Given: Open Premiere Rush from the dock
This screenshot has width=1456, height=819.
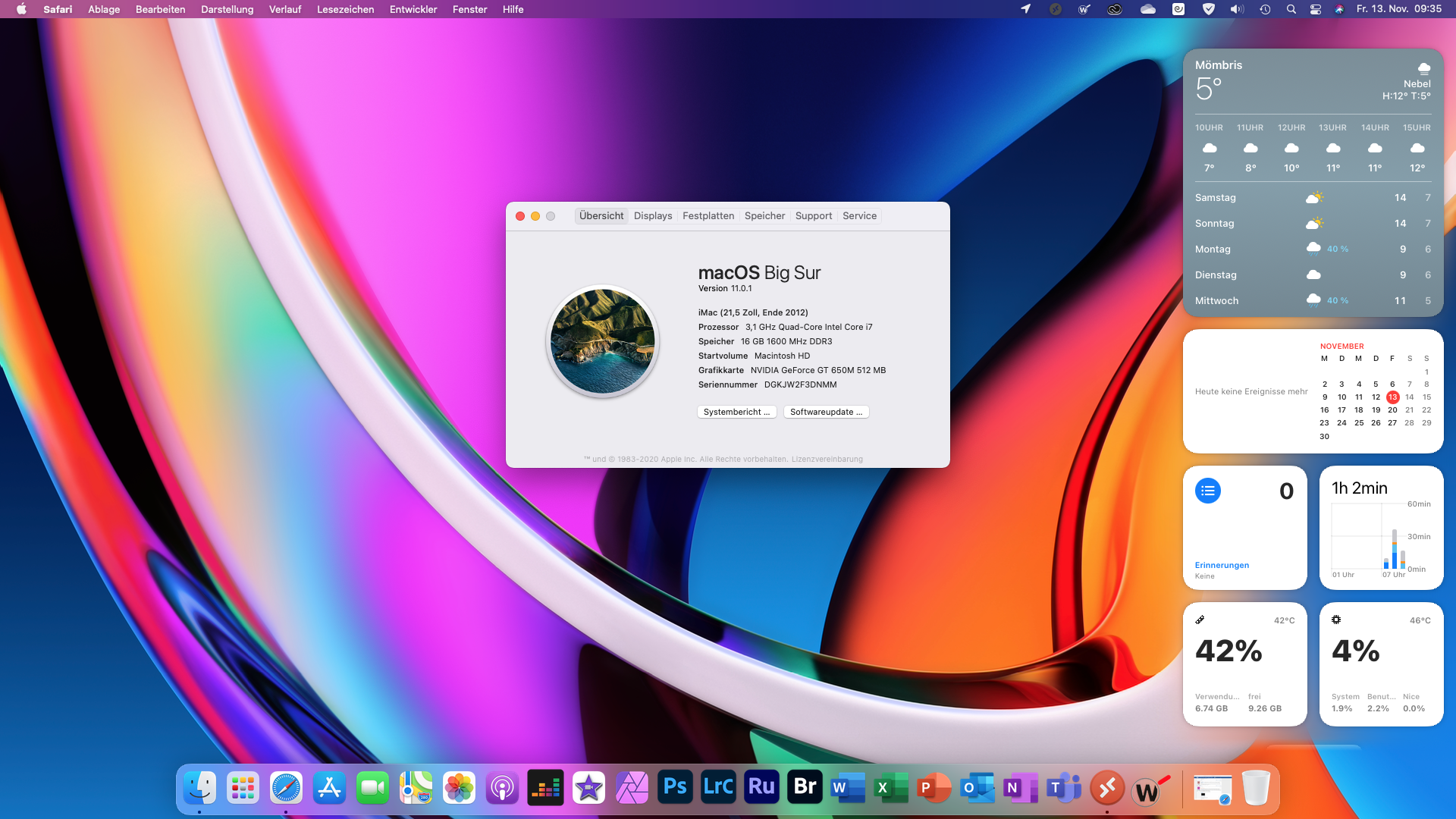Looking at the screenshot, I should [x=761, y=787].
